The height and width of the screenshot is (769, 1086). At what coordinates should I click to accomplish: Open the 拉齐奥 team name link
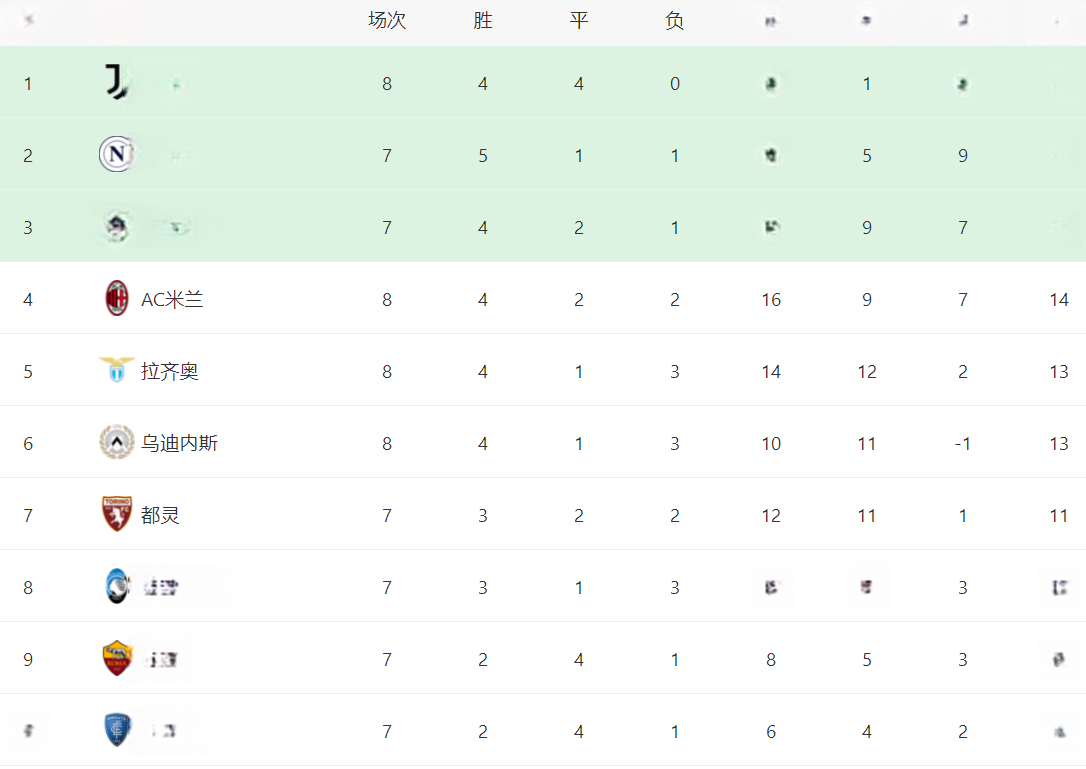click(170, 371)
